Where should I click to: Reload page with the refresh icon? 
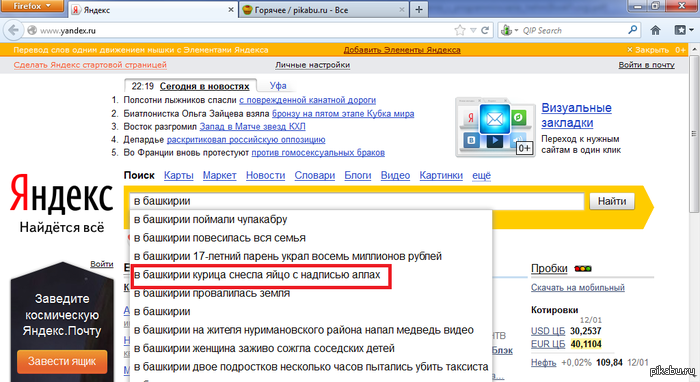click(x=485, y=30)
